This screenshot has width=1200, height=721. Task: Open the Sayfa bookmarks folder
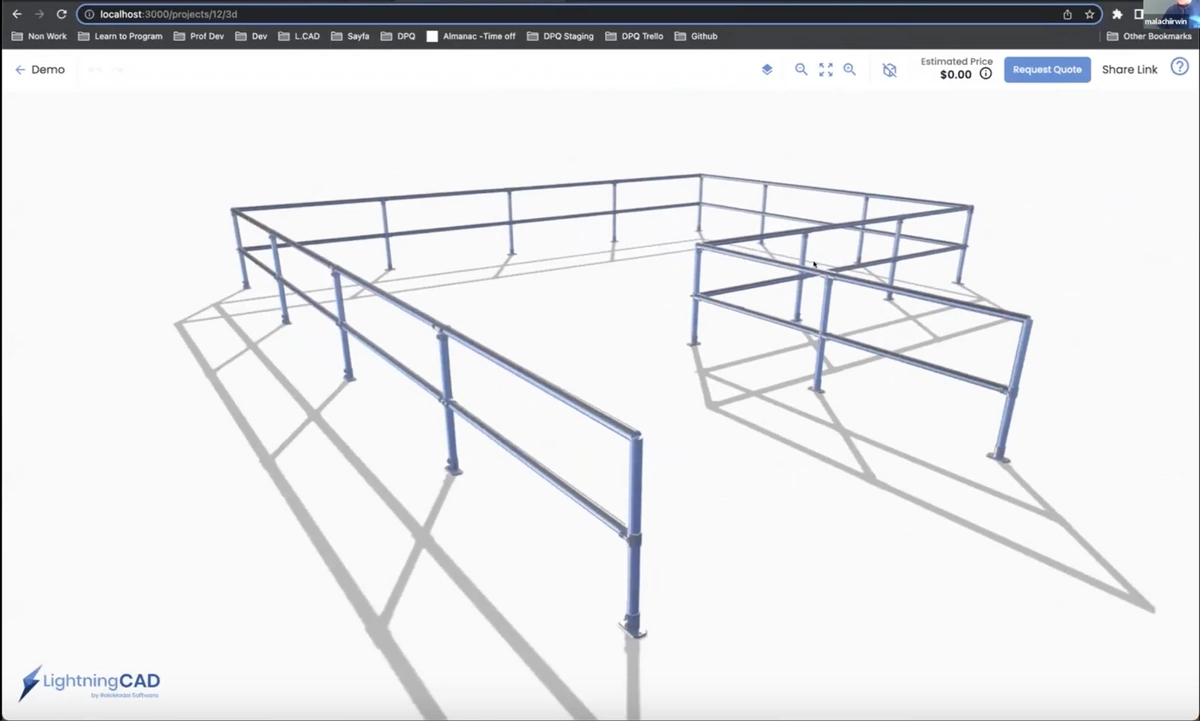350,36
